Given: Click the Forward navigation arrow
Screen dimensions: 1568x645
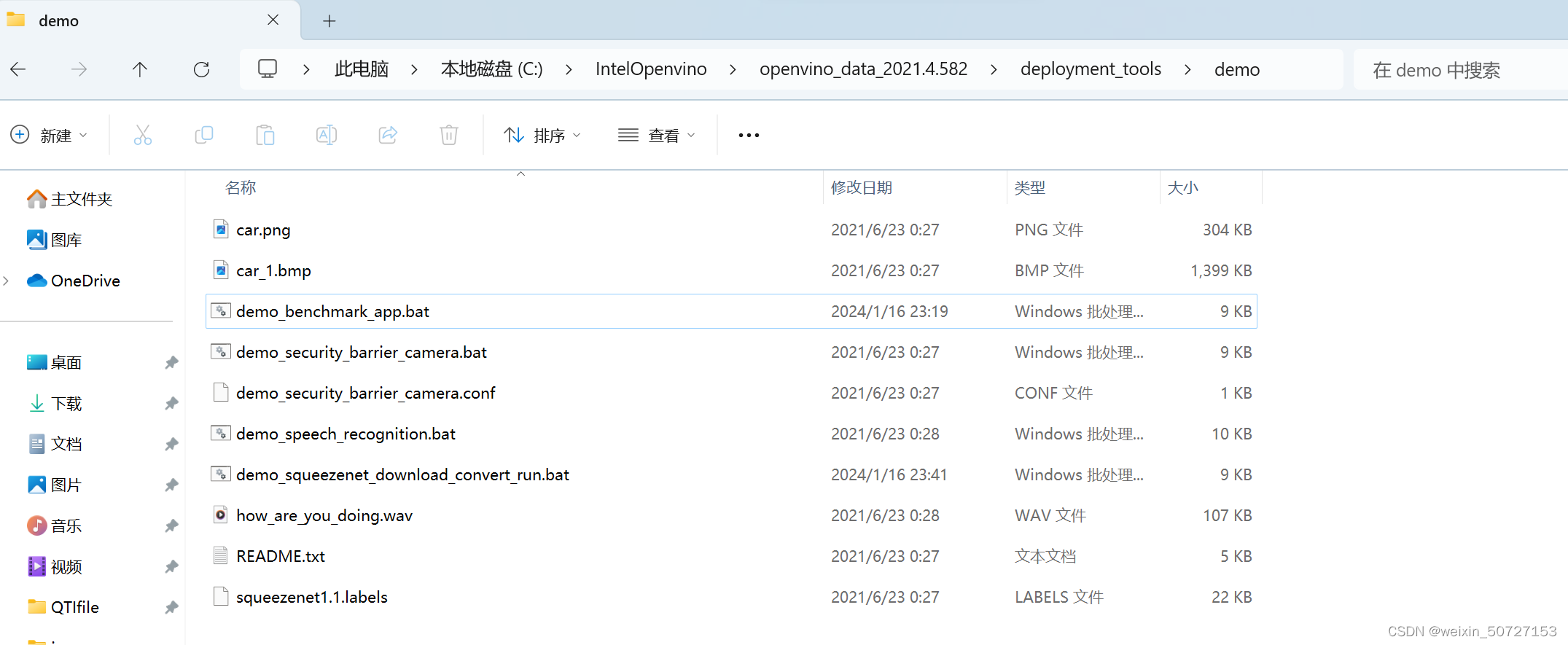Looking at the screenshot, I should coord(79,69).
